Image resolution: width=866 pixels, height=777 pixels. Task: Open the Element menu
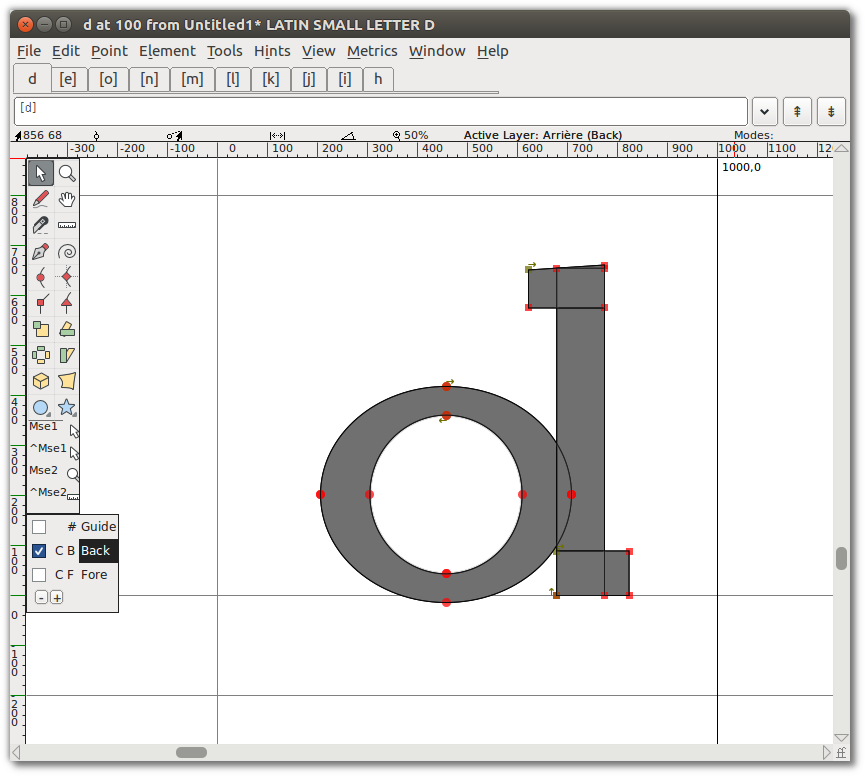(167, 51)
